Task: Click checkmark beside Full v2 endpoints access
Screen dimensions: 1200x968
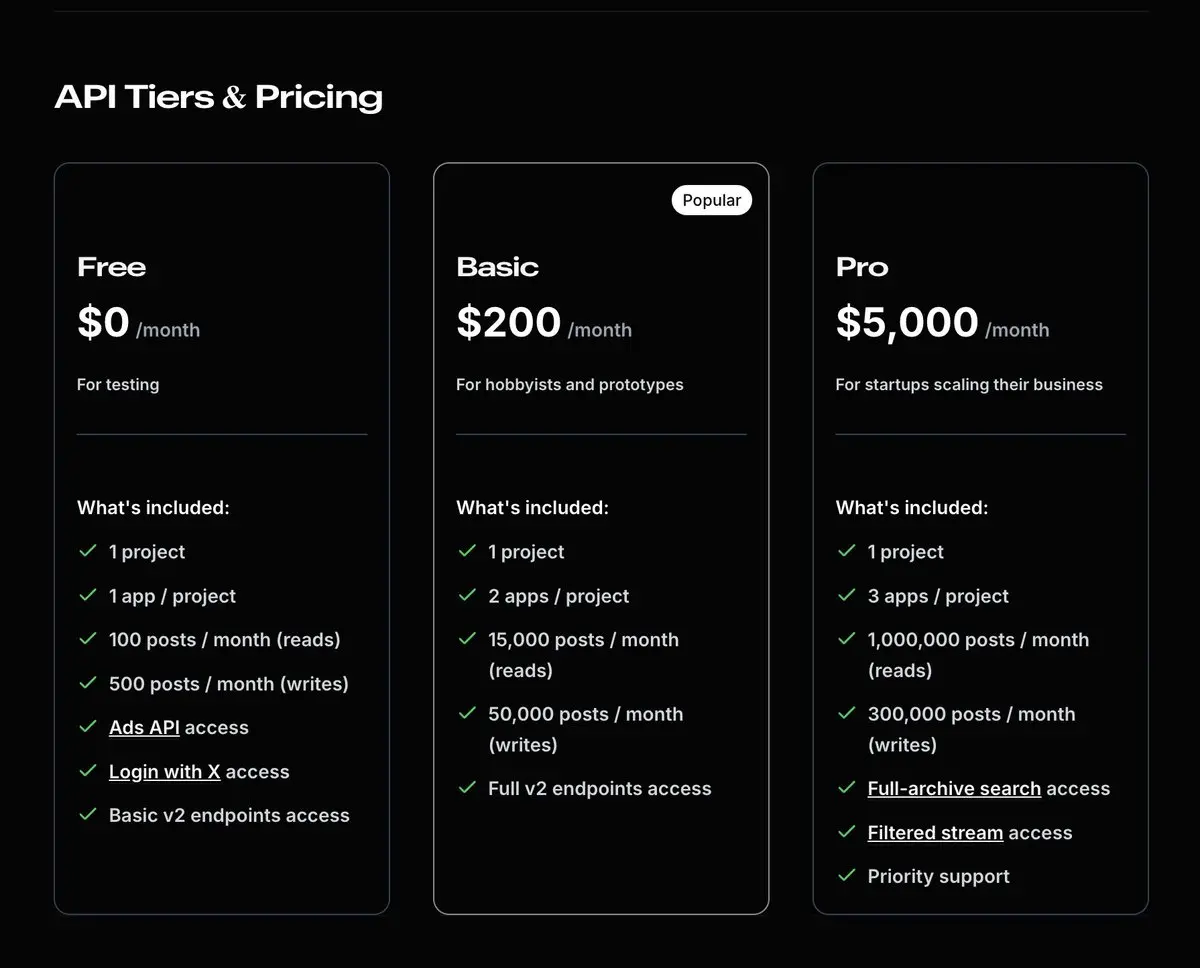Action: (x=467, y=787)
